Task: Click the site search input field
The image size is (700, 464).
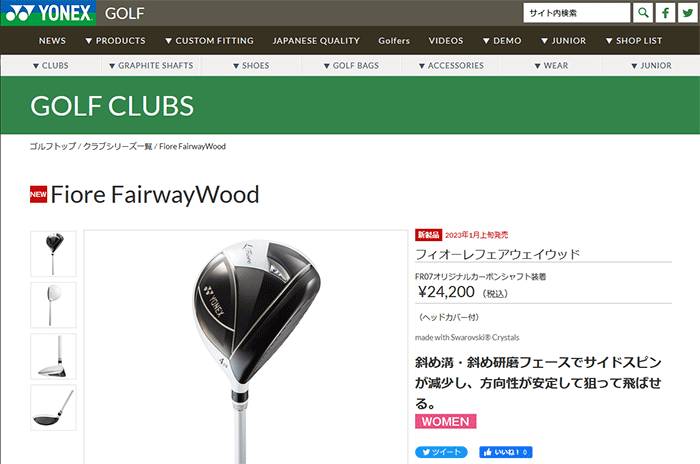Action: click(x=576, y=13)
